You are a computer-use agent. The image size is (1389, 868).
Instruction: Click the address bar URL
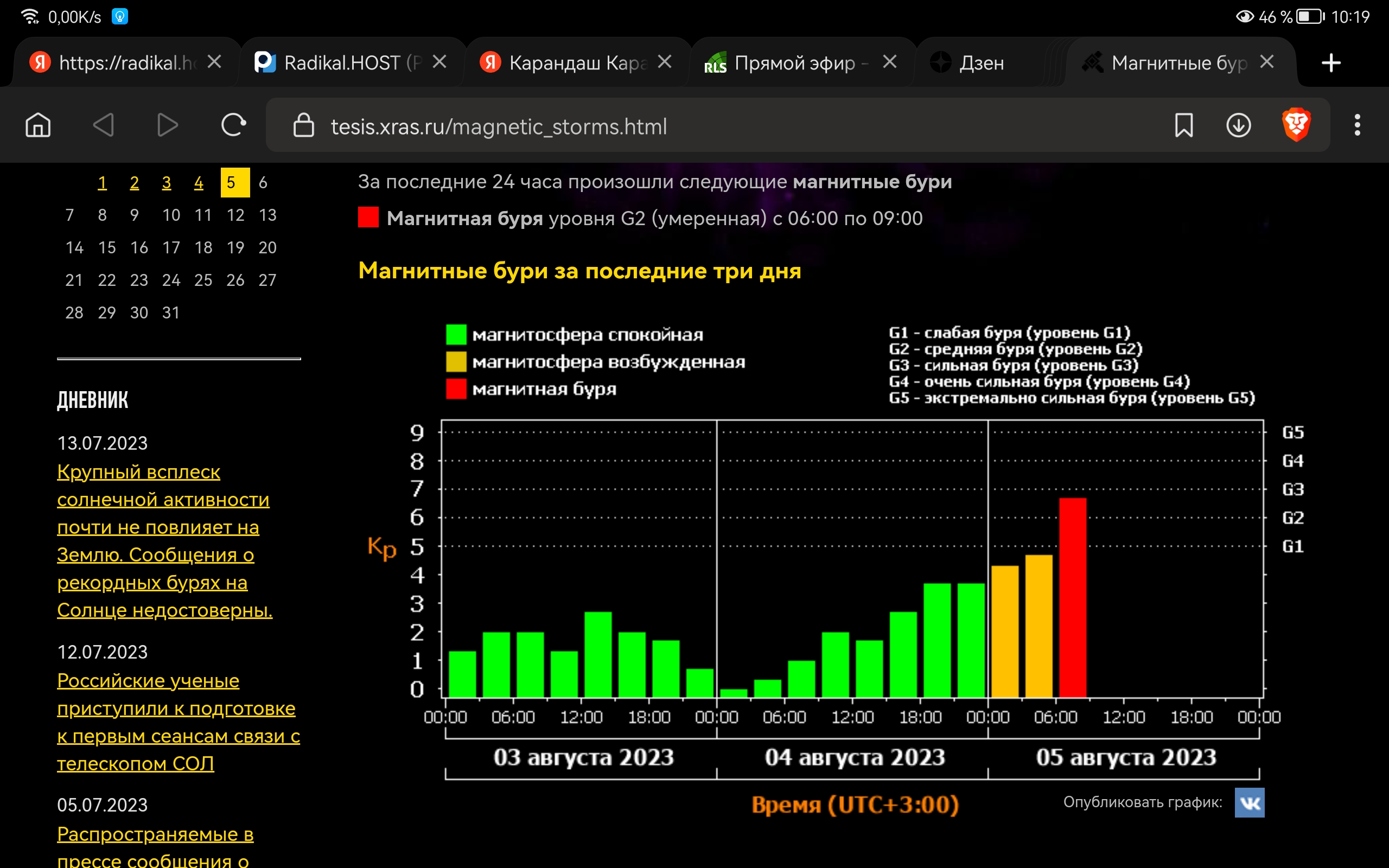click(499, 126)
